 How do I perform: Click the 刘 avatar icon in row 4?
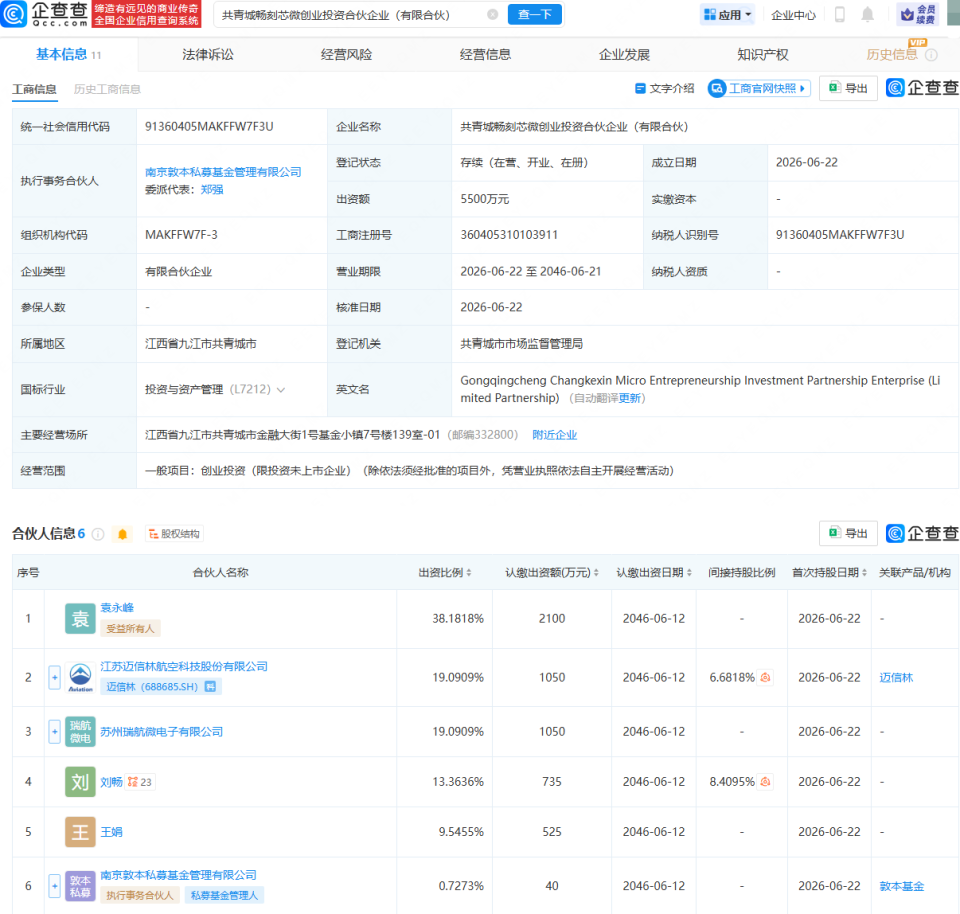(x=80, y=782)
